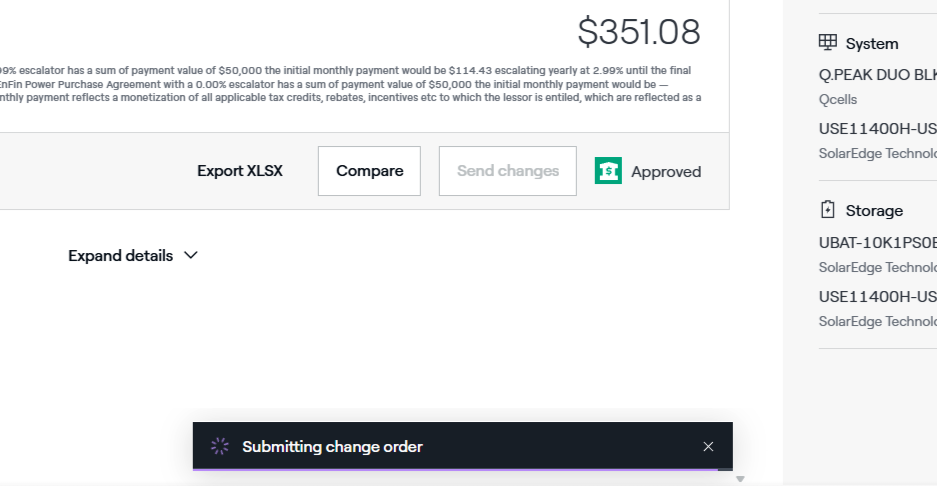This screenshot has width=937, height=486.
Task: Click the Storage section heading
Action: (x=874, y=211)
